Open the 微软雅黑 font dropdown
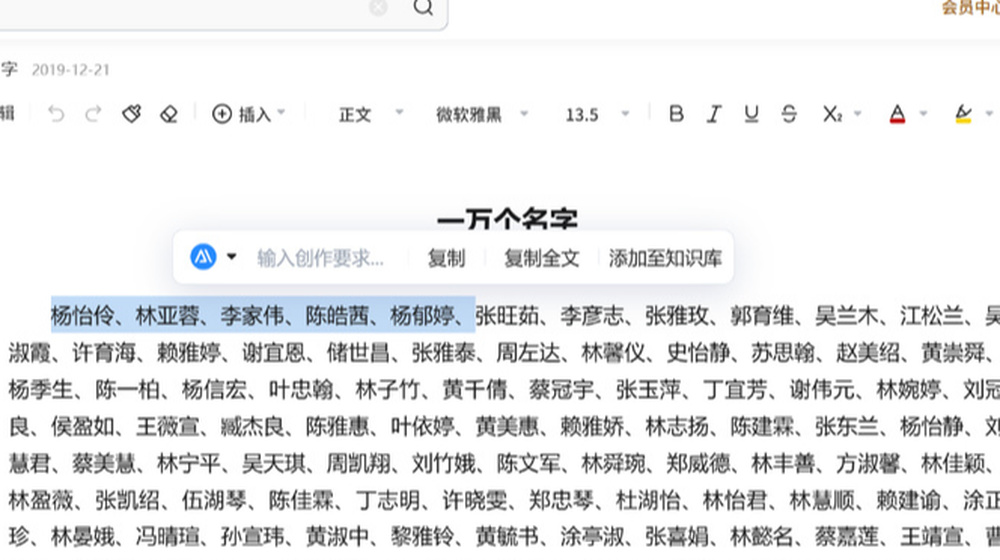Viewport: 1000px width, 560px height. coord(481,114)
